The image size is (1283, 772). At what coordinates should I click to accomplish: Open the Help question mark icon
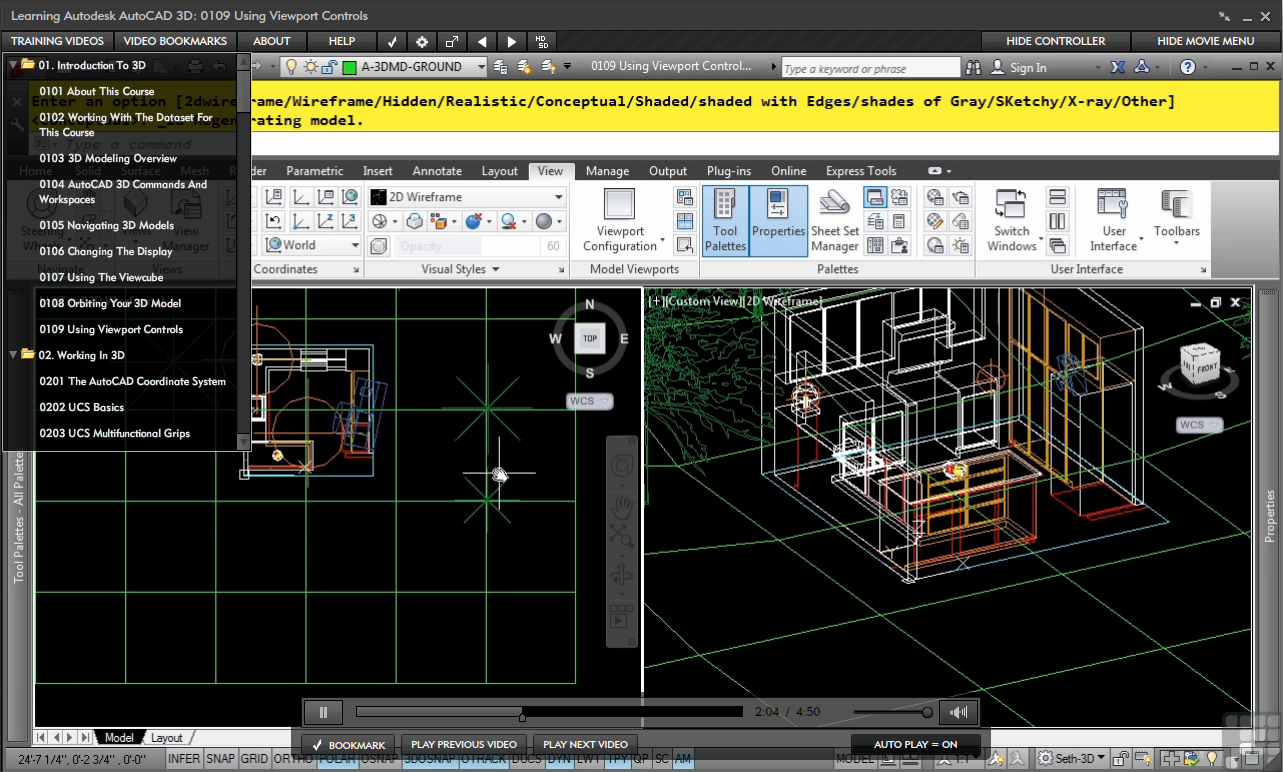coord(1188,67)
